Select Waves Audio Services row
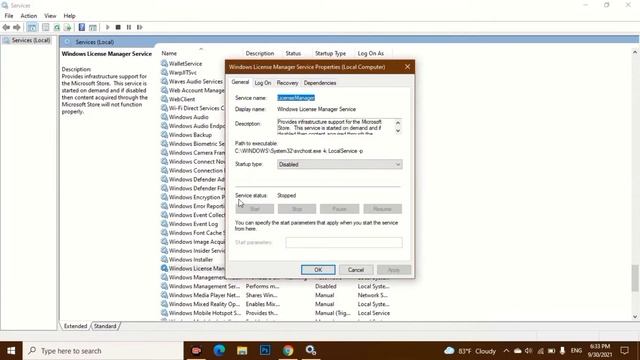Image resolution: width=640 pixels, height=360 pixels. [196, 81]
